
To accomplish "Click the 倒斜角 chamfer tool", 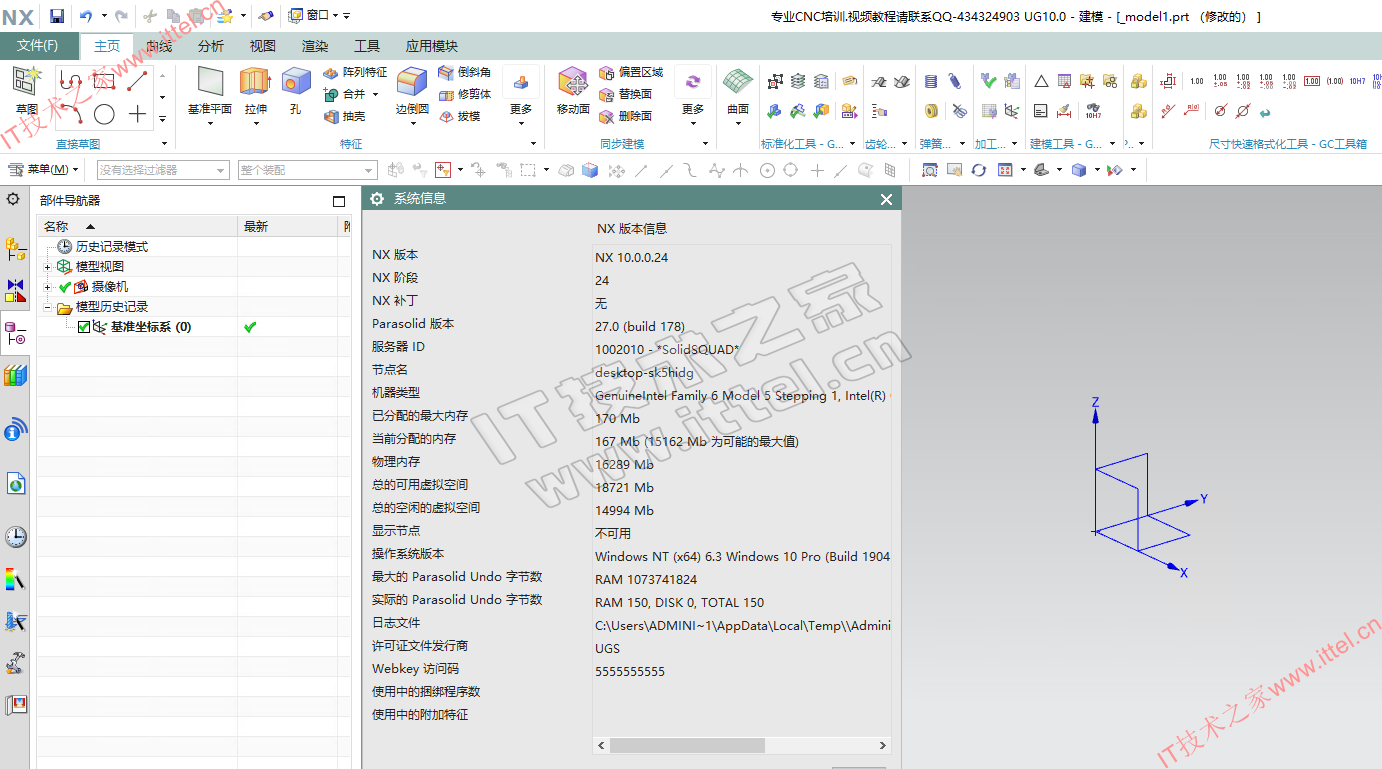I will click(464, 72).
